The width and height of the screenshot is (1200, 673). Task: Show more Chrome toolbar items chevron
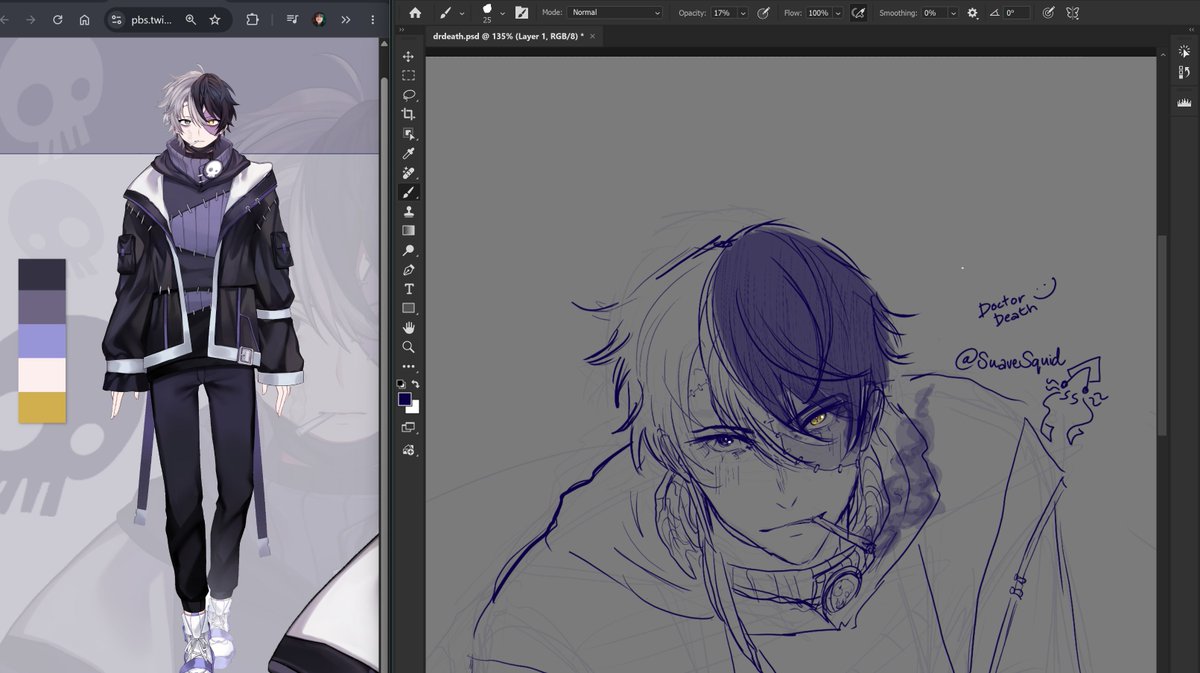[346, 19]
